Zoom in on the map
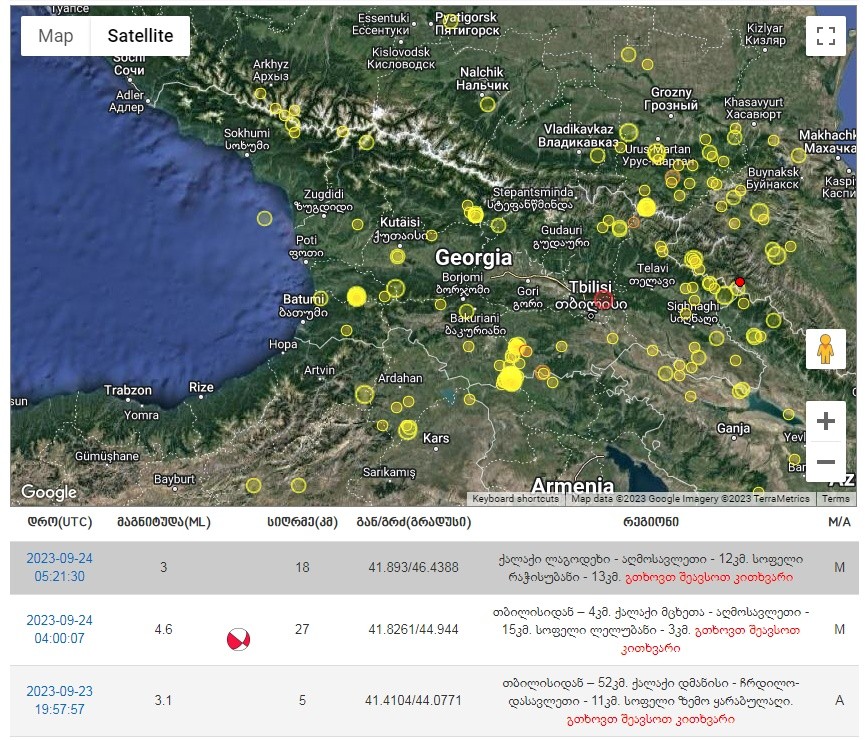The width and height of the screenshot is (865, 740). [x=825, y=422]
